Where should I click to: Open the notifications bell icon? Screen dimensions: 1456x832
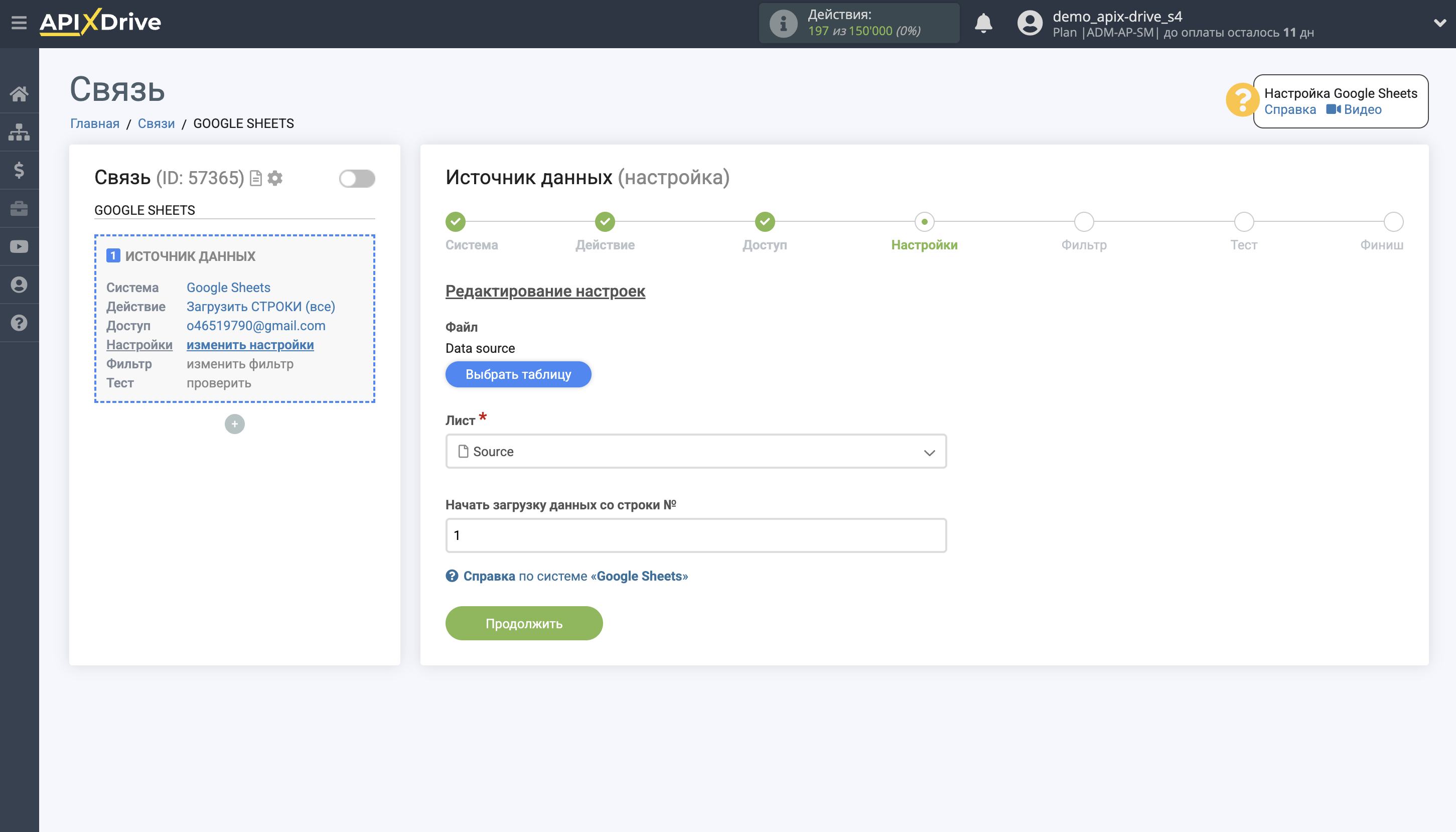coord(983,24)
